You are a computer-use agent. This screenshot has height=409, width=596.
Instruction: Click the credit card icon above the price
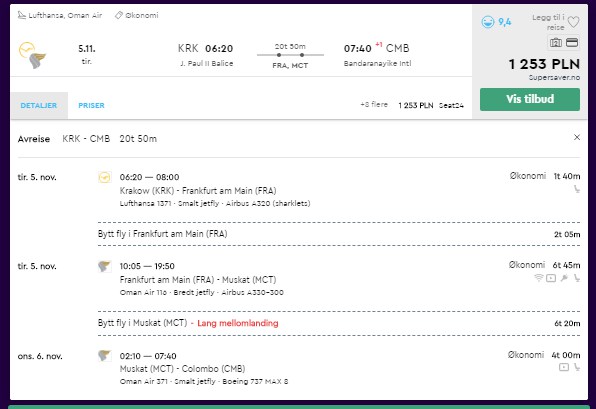click(x=572, y=43)
